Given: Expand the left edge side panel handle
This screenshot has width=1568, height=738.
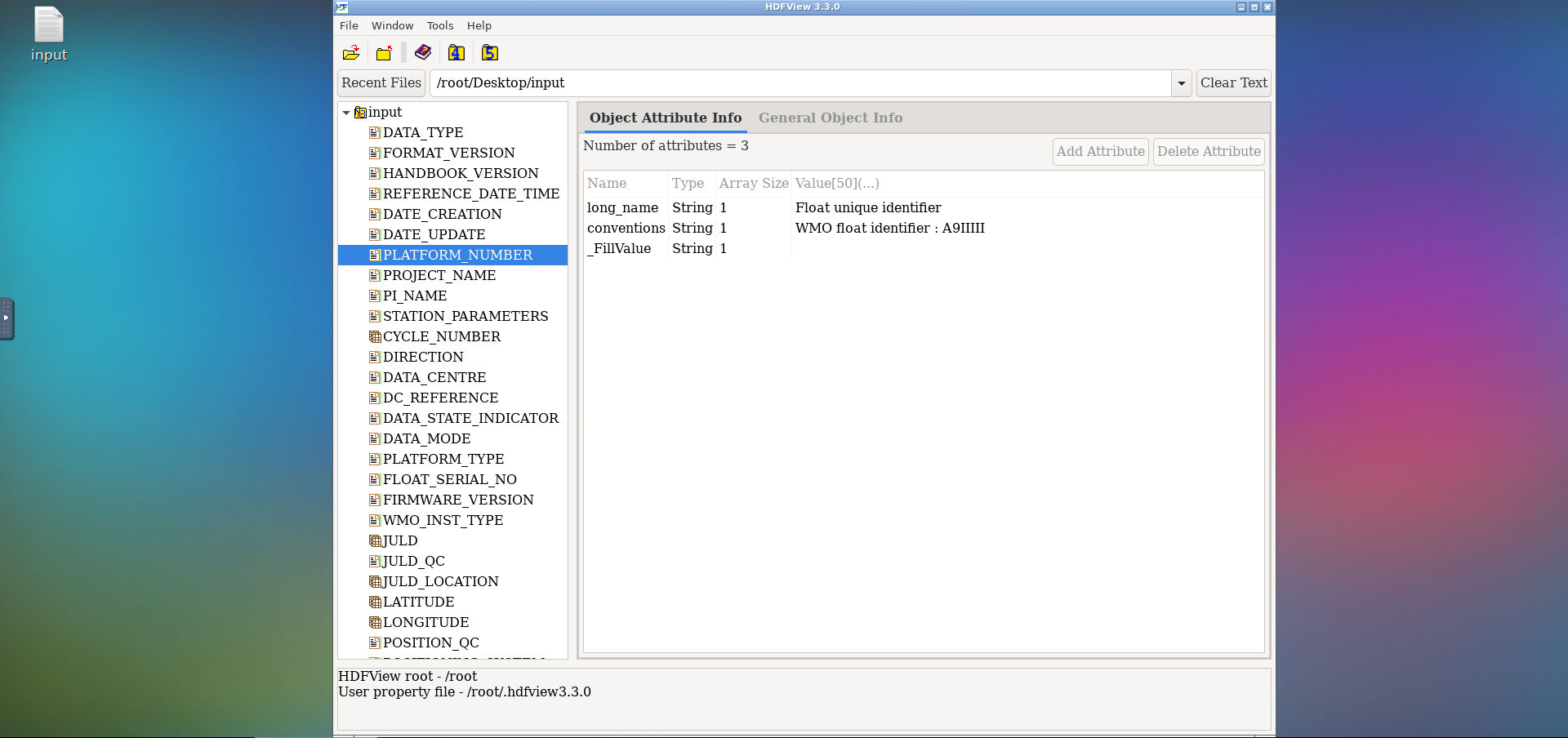Looking at the screenshot, I should 7,318.
